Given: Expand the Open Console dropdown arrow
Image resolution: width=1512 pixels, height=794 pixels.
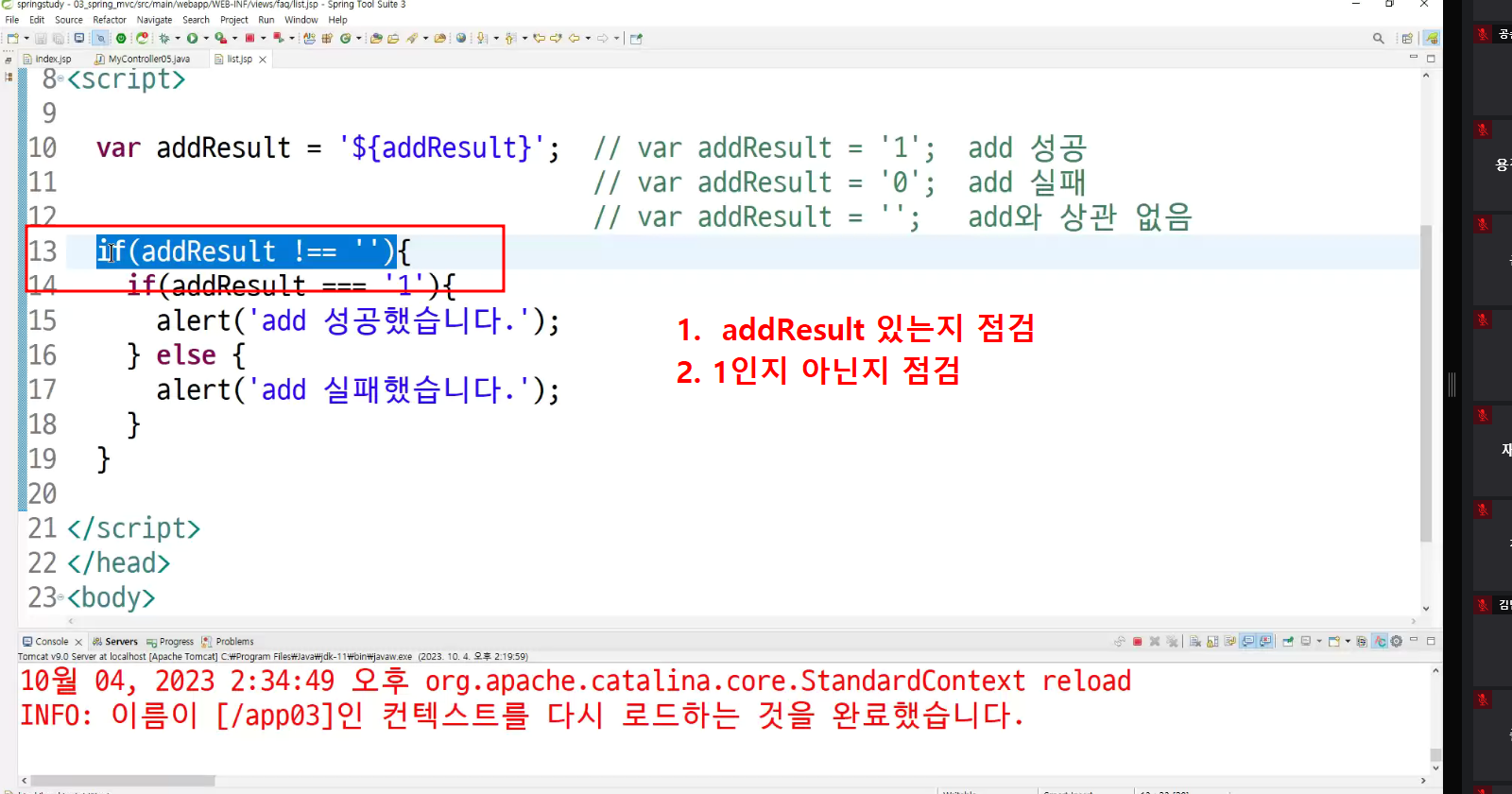Looking at the screenshot, I should (1348, 641).
